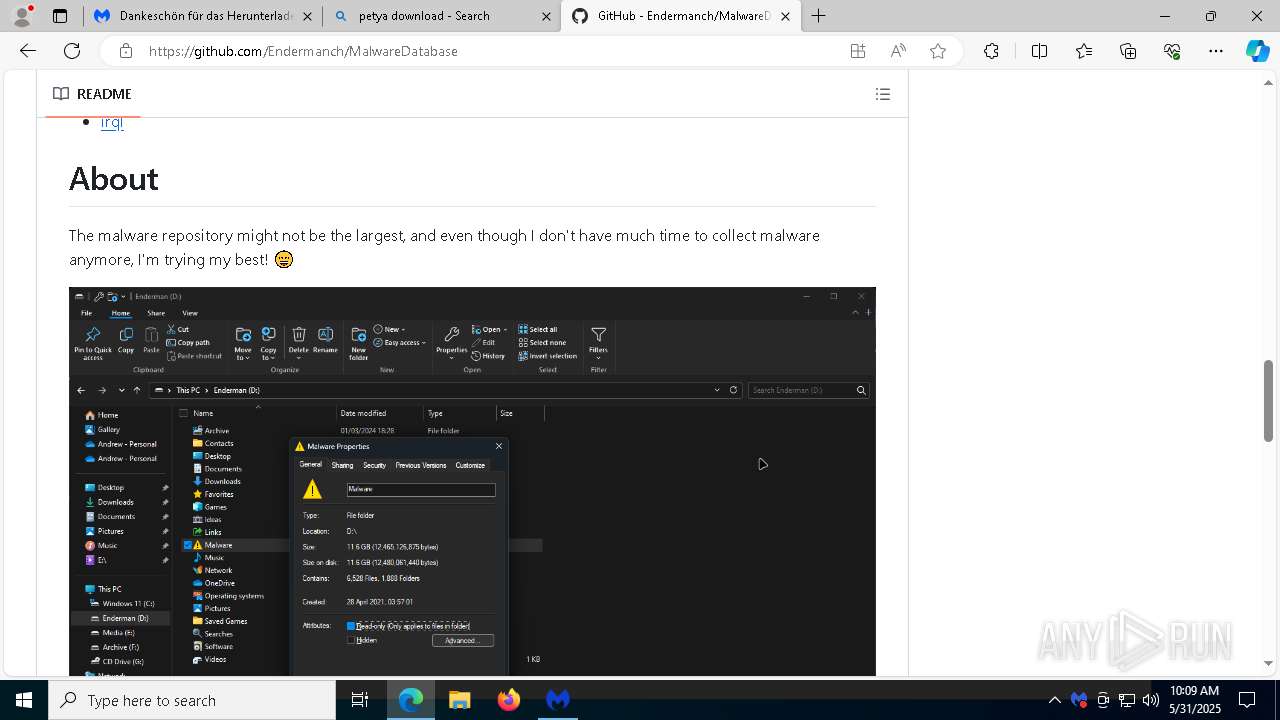
Task: Close the Dankeschön tab
Action: tap(307, 16)
